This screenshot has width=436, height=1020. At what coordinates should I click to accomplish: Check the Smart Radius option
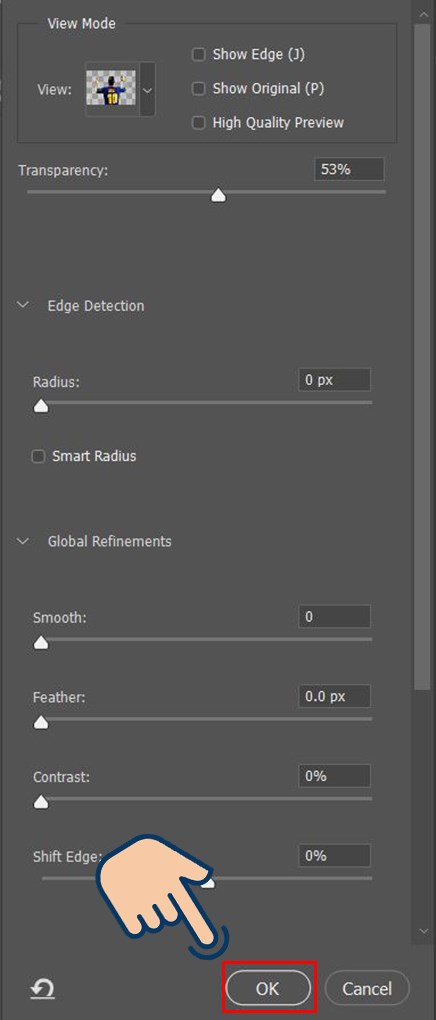(x=38, y=456)
